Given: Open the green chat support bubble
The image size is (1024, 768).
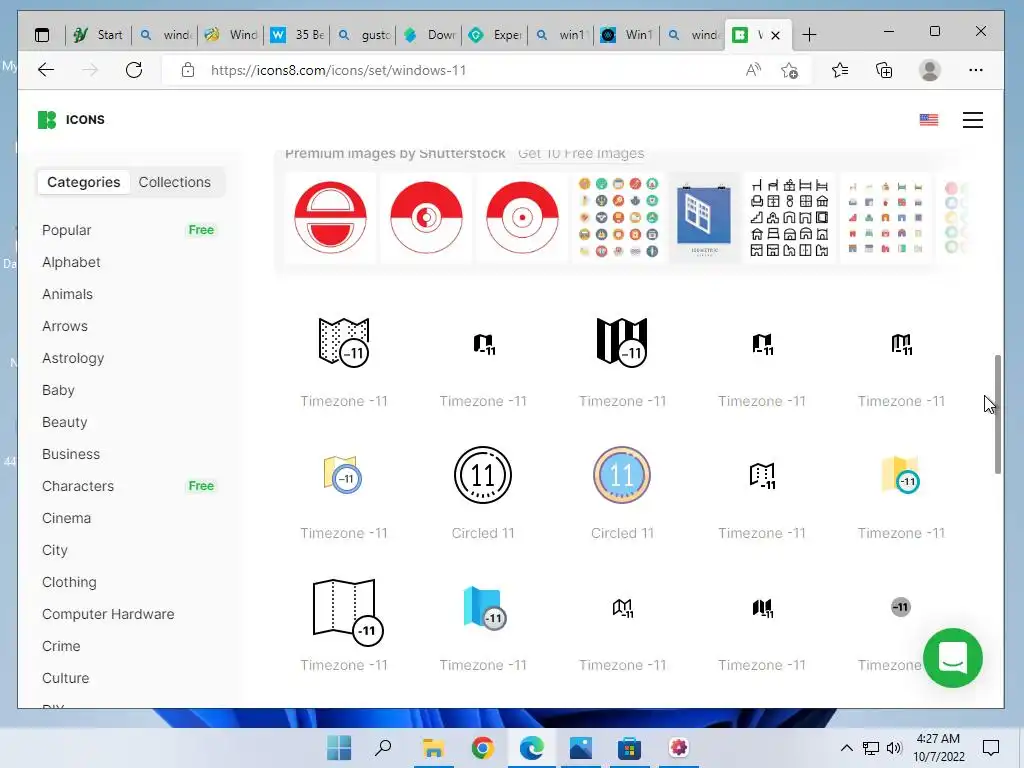Looking at the screenshot, I should (x=952, y=658).
